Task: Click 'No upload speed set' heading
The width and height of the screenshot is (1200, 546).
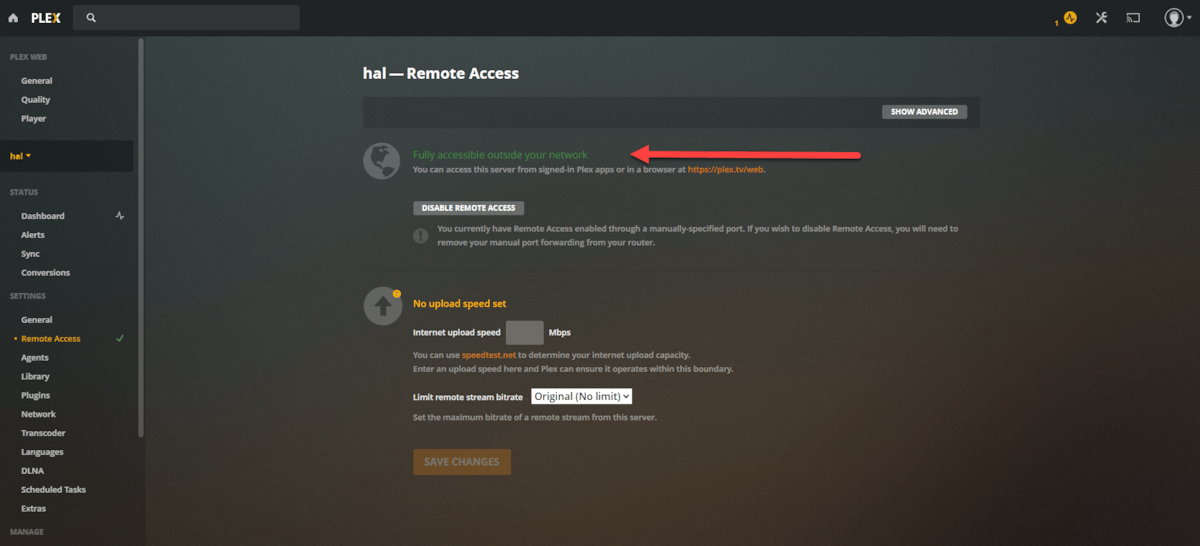Action: (460, 303)
